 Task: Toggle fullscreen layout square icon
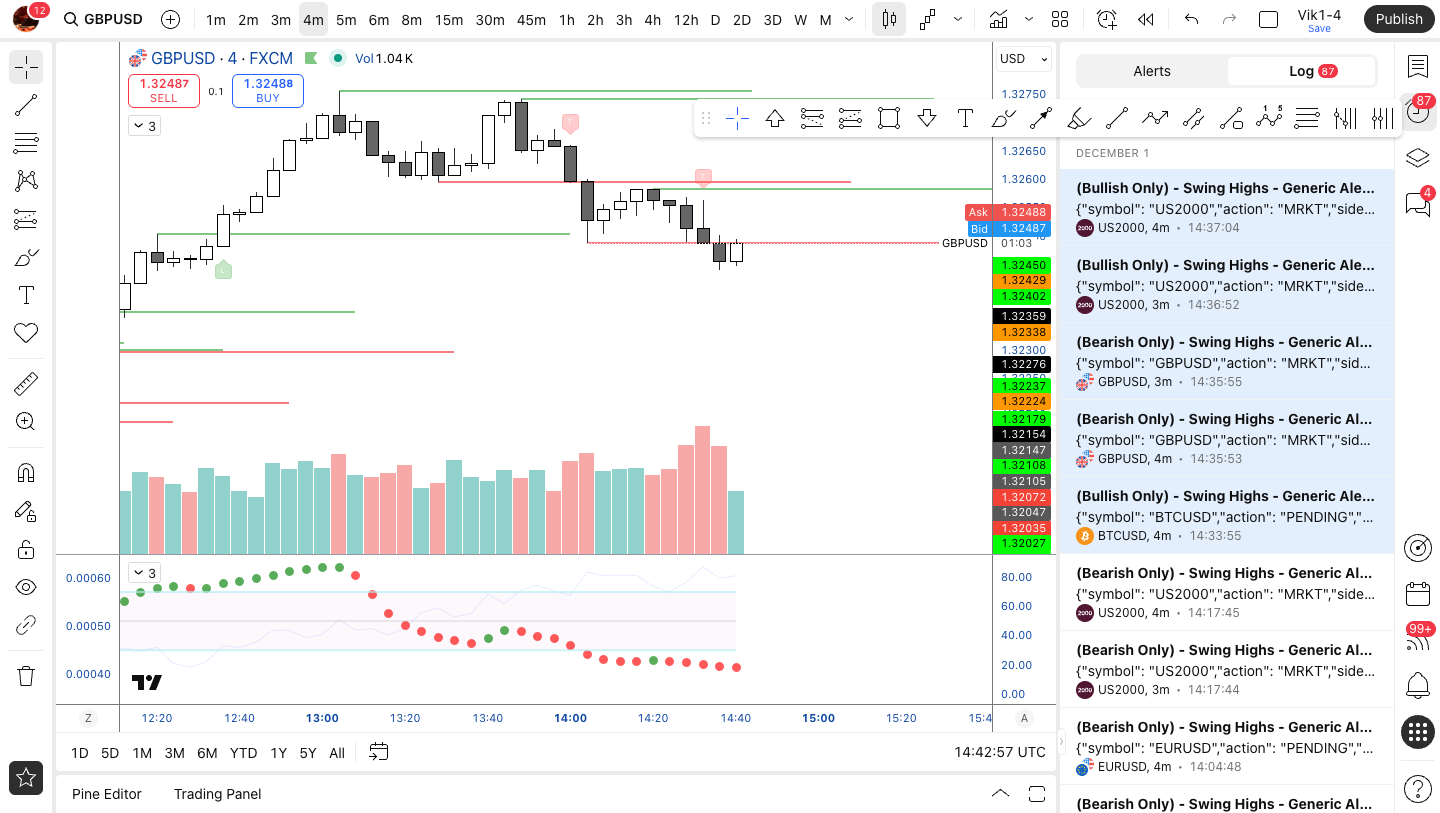pos(1268,19)
